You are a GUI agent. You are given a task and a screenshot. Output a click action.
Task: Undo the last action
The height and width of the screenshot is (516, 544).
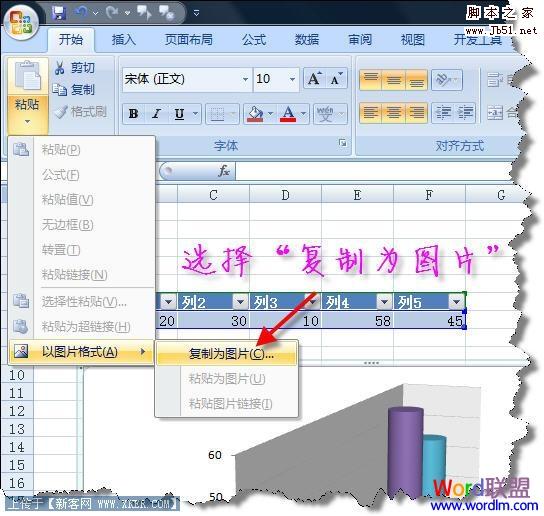(x=81, y=13)
